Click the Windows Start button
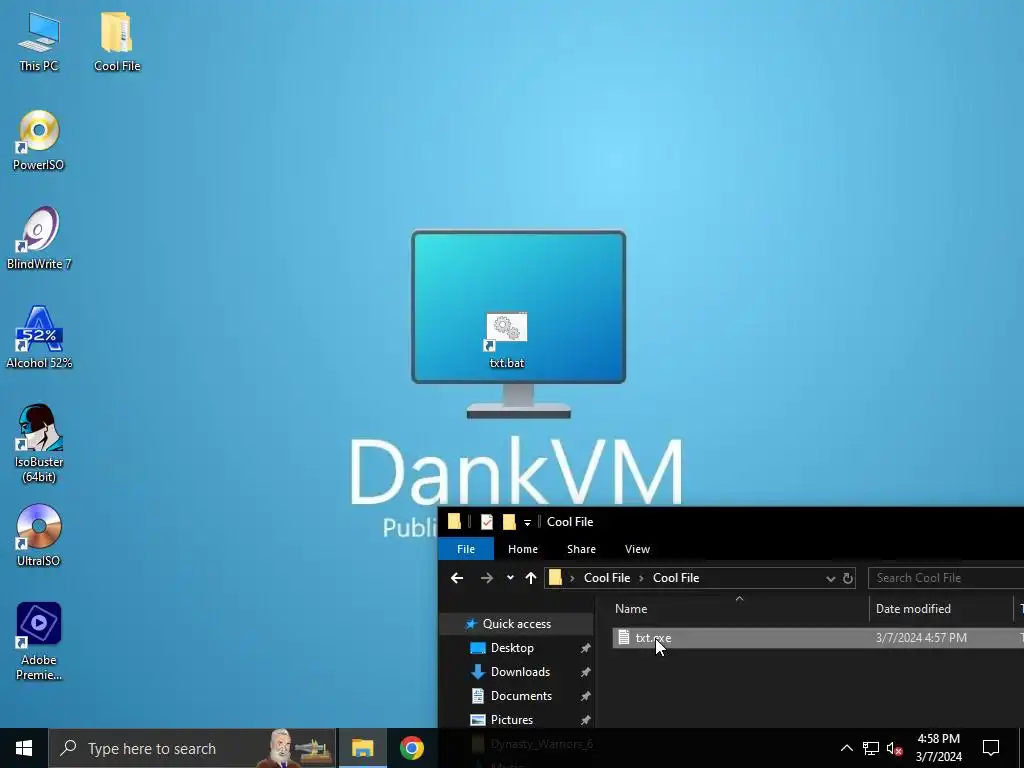Viewport: 1024px width, 768px height. 24,748
